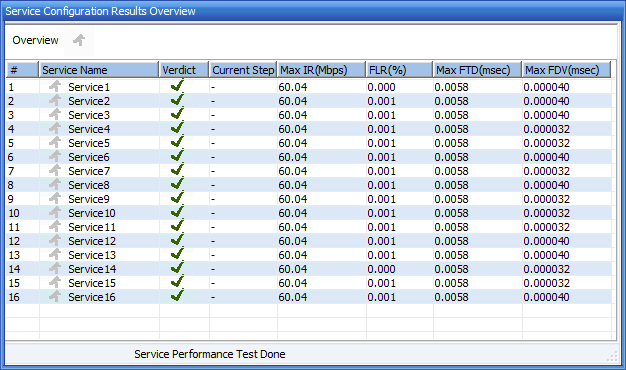Sort by the # column header
The height and width of the screenshot is (370, 626).
pyautogui.click(x=22, y=70)
